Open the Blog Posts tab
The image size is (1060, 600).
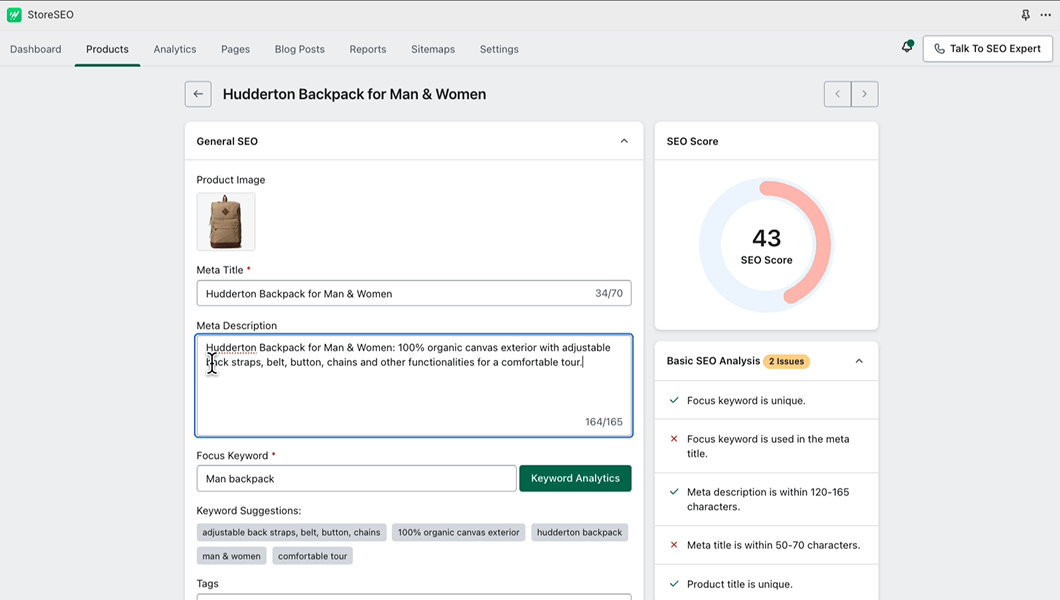pyautogui.click(x=299, y=49)
